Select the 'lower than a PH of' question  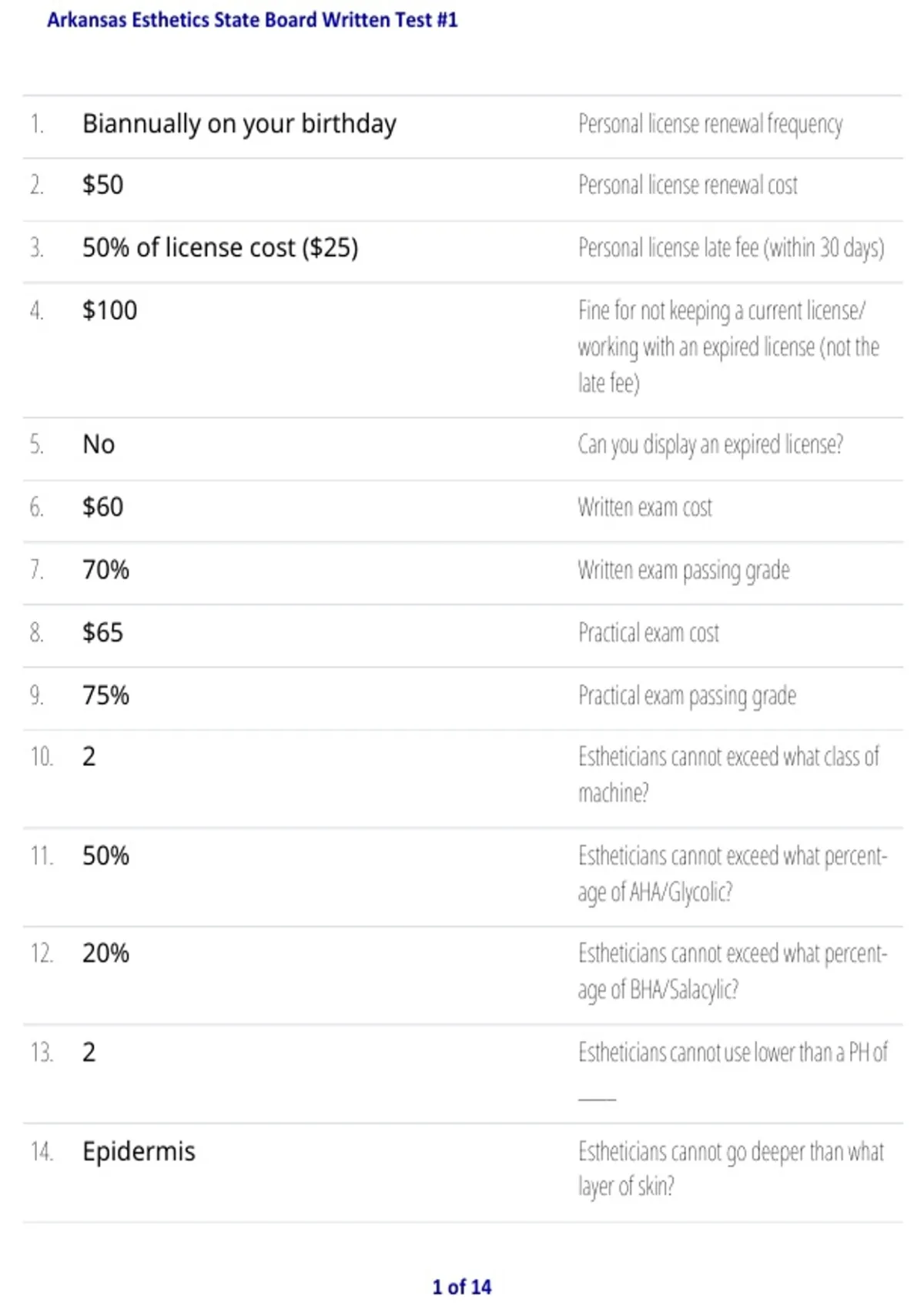732,1072
